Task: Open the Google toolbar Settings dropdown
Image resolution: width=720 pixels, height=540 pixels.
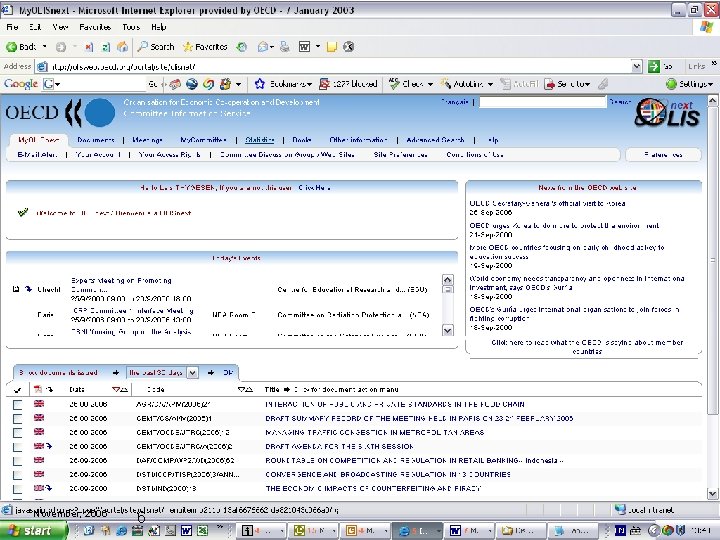Action: (692, 84)
